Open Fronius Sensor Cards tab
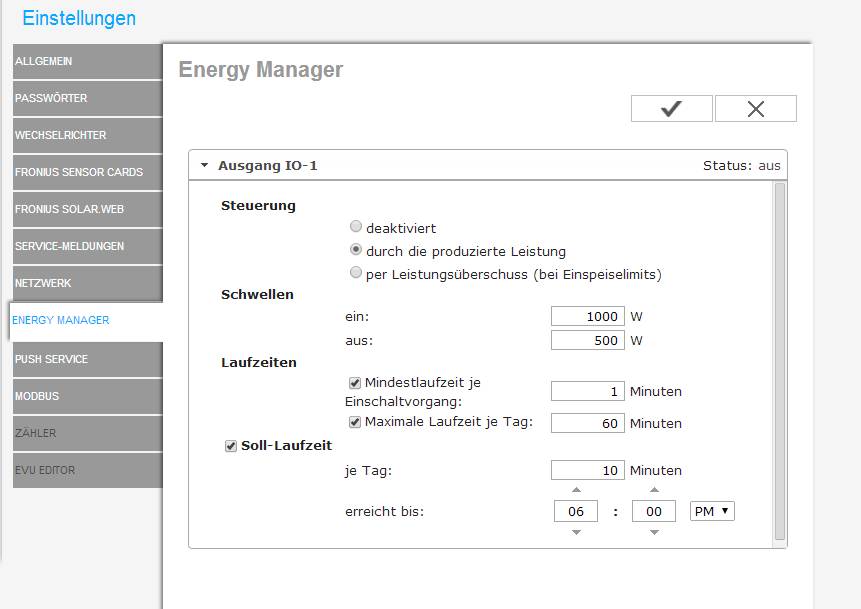The height and width of the screenshot is (609, 861). (88, 172)
